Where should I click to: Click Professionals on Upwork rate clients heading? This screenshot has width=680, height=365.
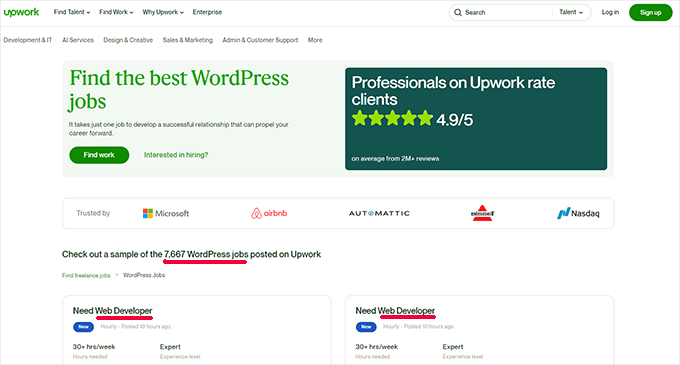tap(453, 91)
